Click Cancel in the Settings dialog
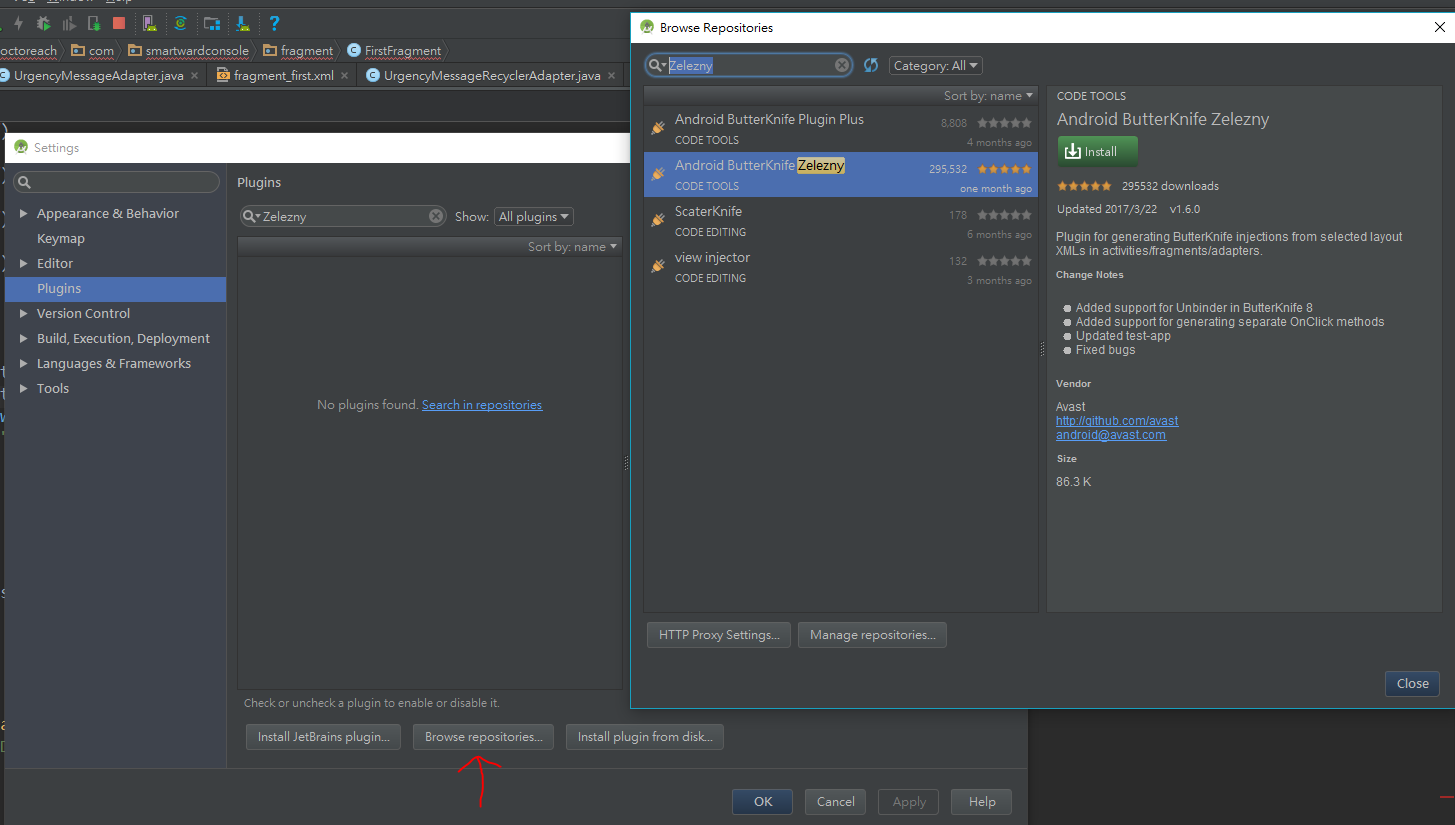Screen dimensions: 1455x825 click(836, 801)
